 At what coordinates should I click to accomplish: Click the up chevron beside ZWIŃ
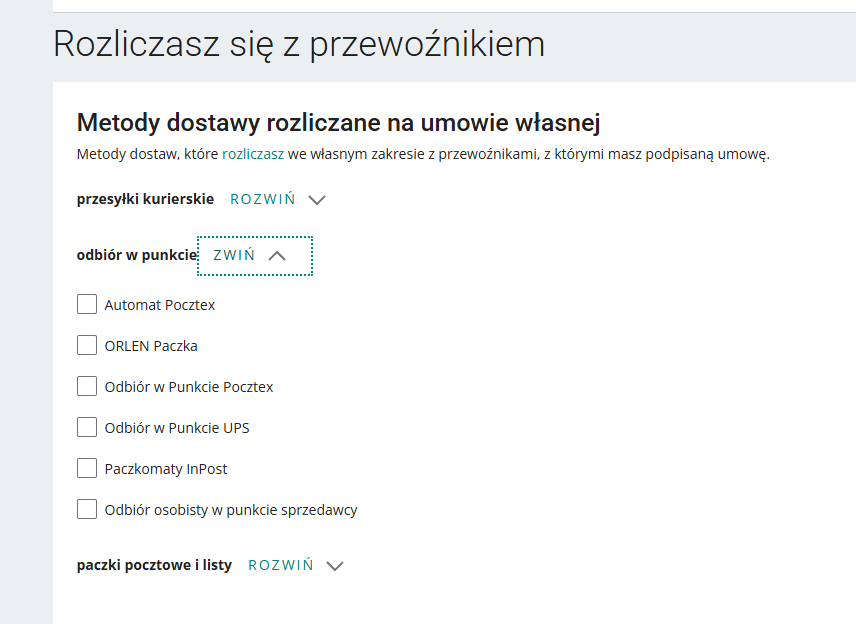pyautogui.click(x=277, y=255)
